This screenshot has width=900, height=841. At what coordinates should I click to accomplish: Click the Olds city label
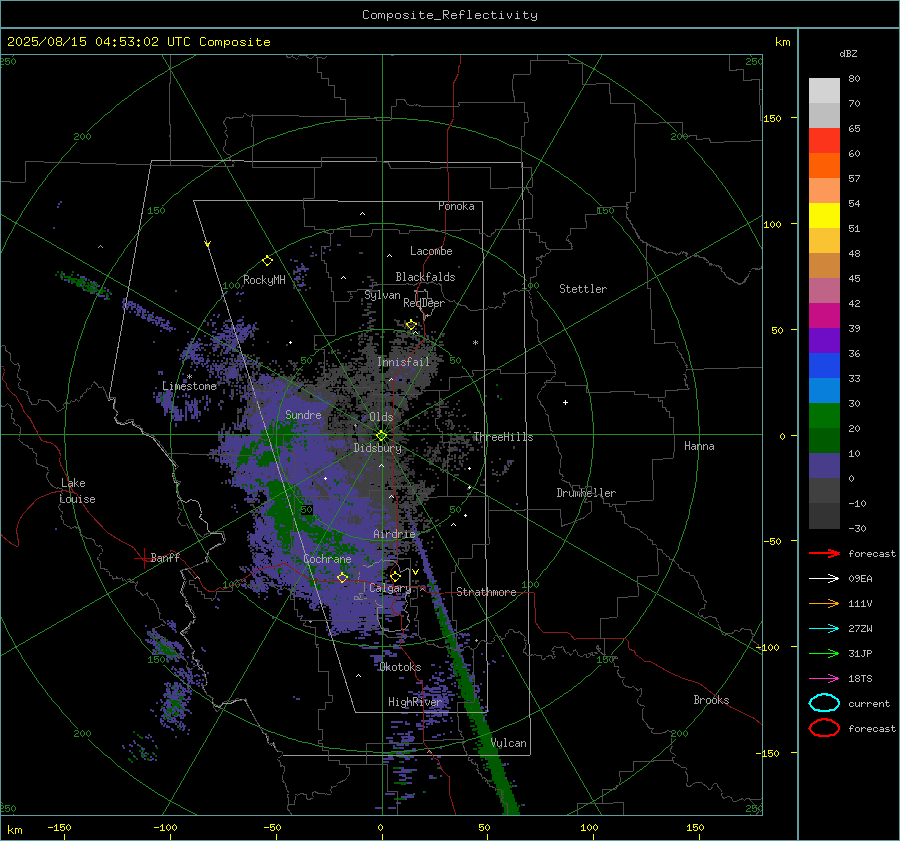381,417
